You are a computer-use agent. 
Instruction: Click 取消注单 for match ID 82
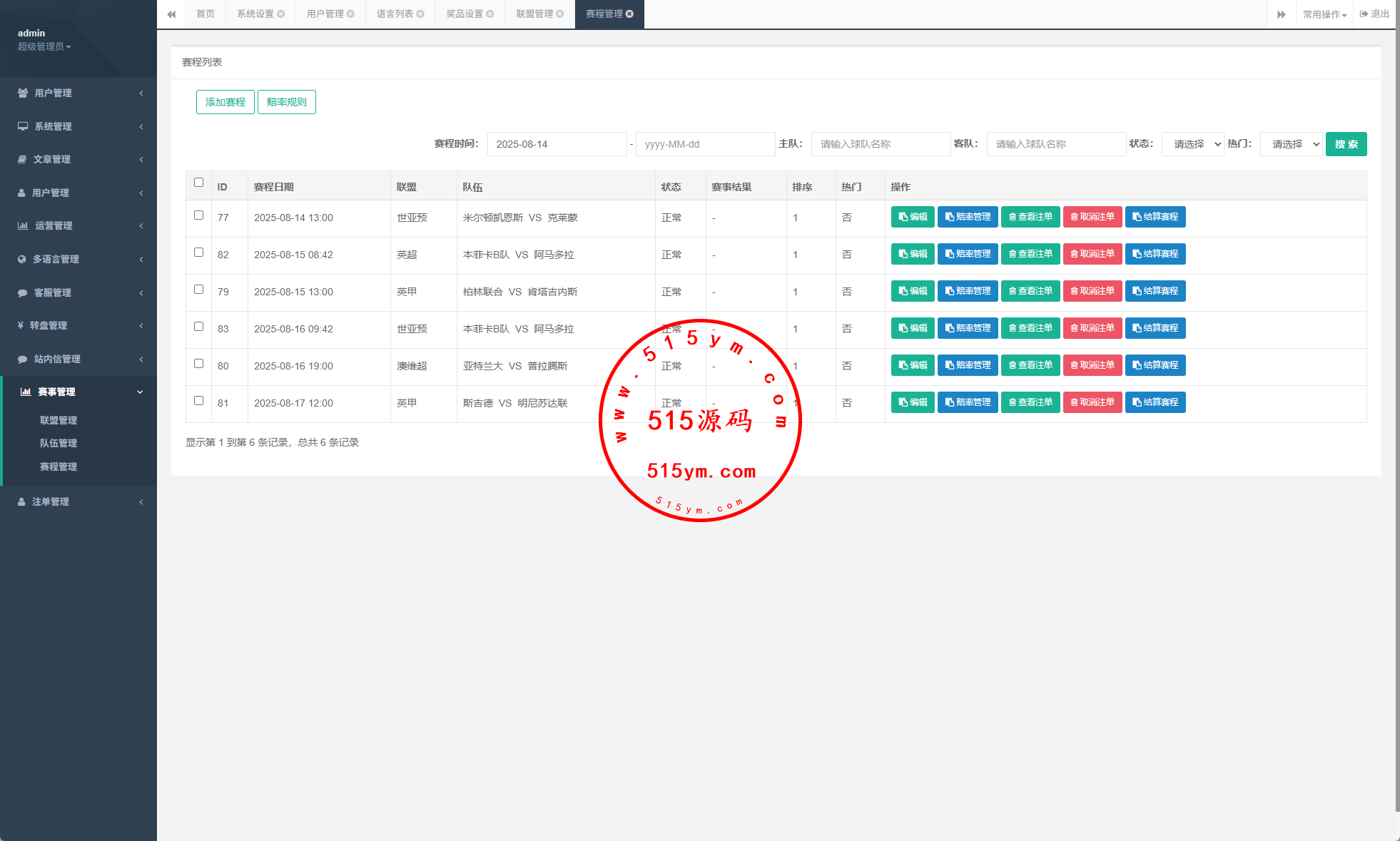coord(1092,254)
